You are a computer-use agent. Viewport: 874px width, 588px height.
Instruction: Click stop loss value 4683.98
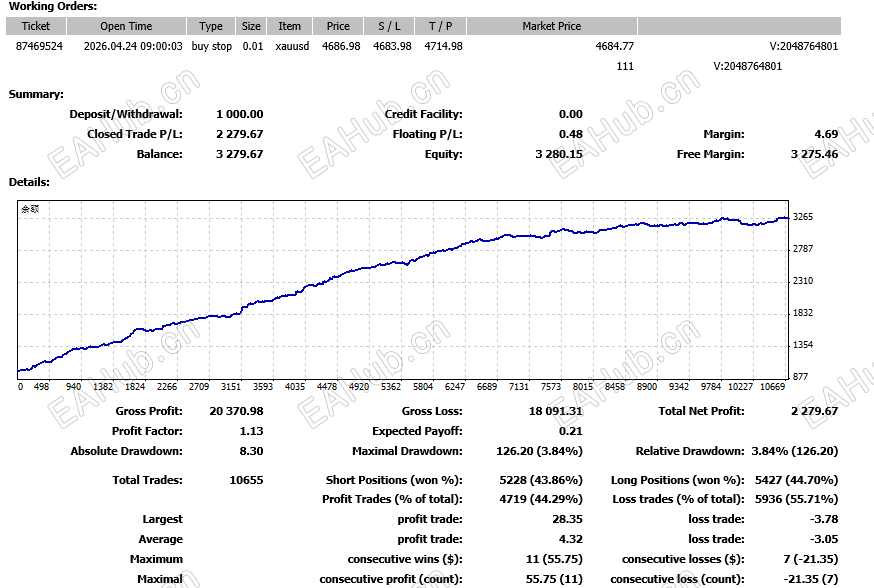392,46
